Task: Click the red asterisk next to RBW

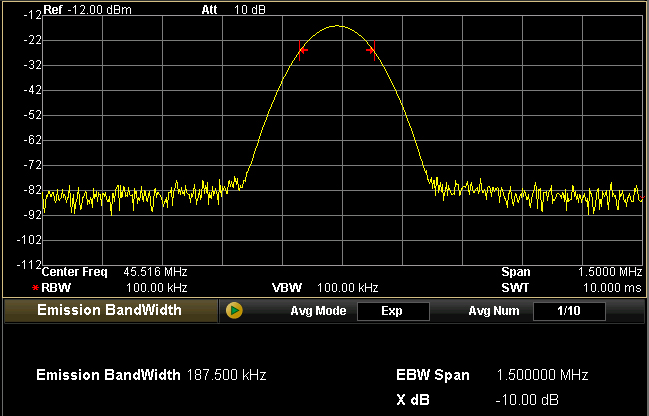Action: 35,288
